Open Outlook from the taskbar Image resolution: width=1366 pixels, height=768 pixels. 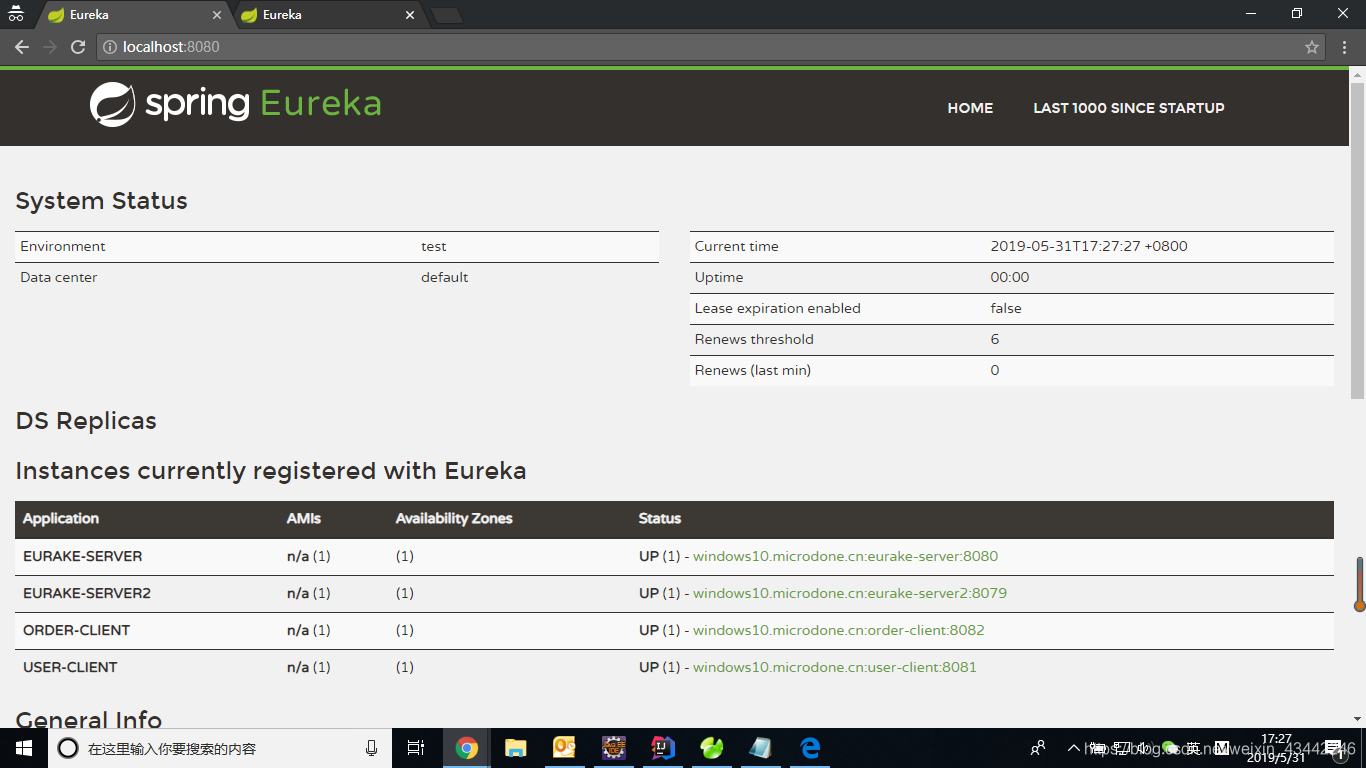click(x=564, y=748)
